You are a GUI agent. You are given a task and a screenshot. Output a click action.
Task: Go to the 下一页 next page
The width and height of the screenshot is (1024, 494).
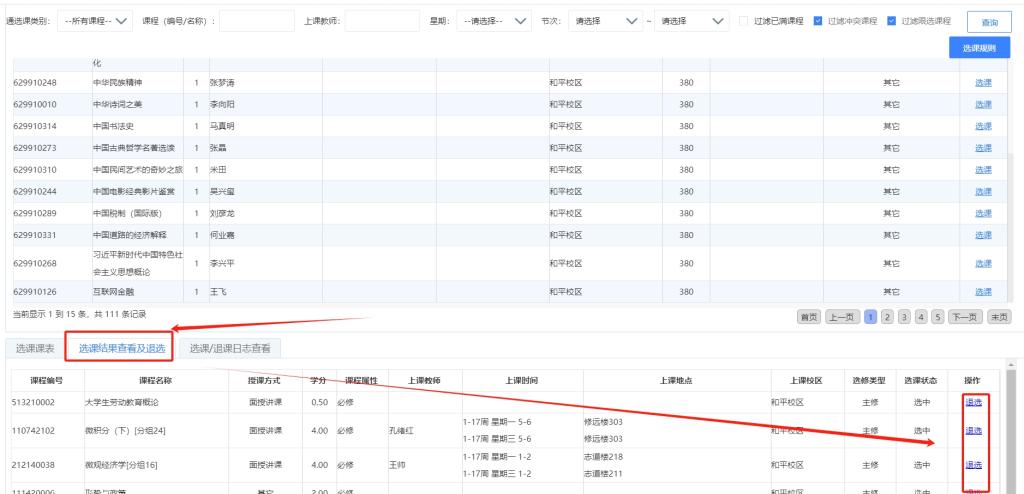click(x=964, y=316)
